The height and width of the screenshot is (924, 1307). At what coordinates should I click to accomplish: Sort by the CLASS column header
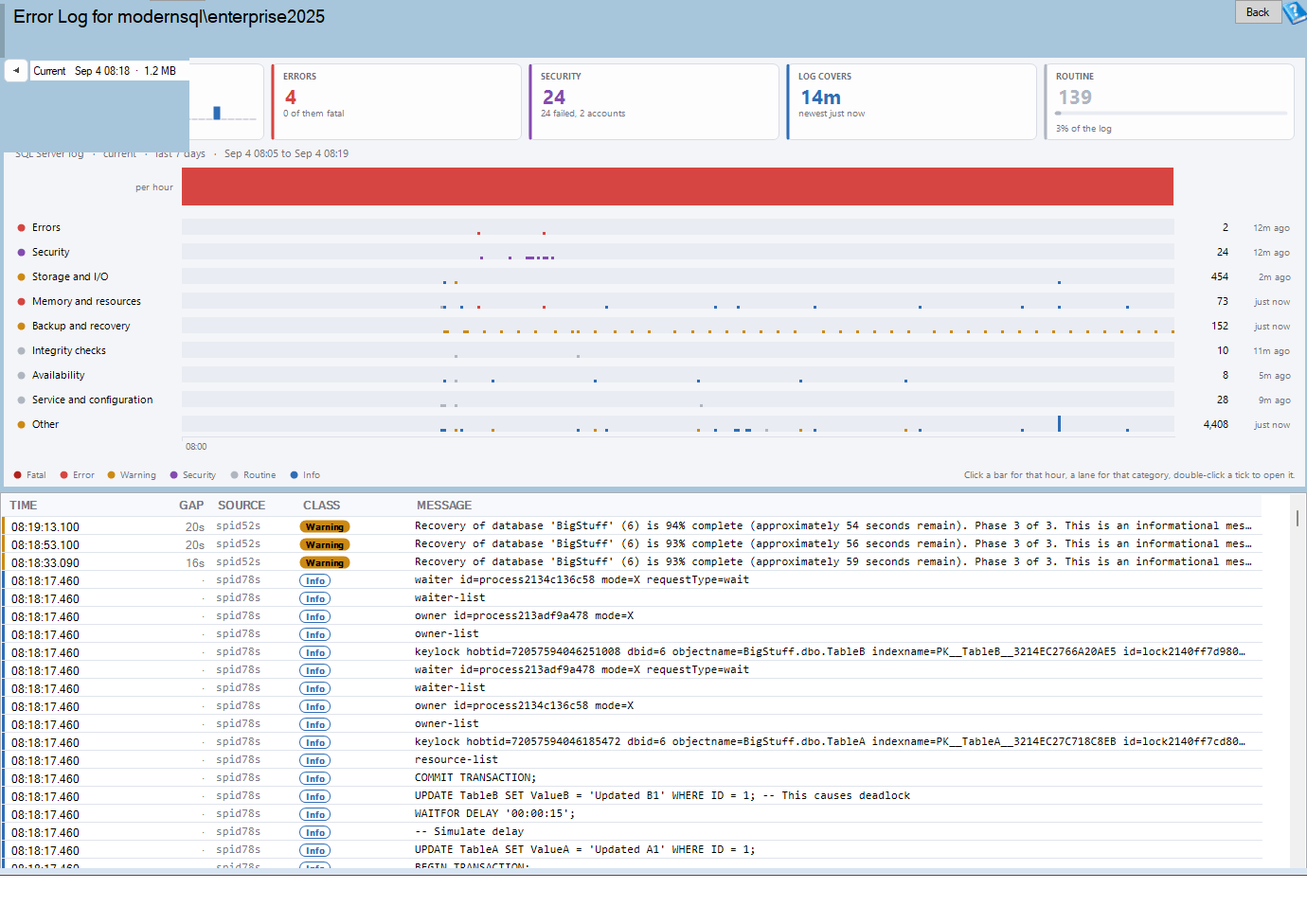[322, 506]
